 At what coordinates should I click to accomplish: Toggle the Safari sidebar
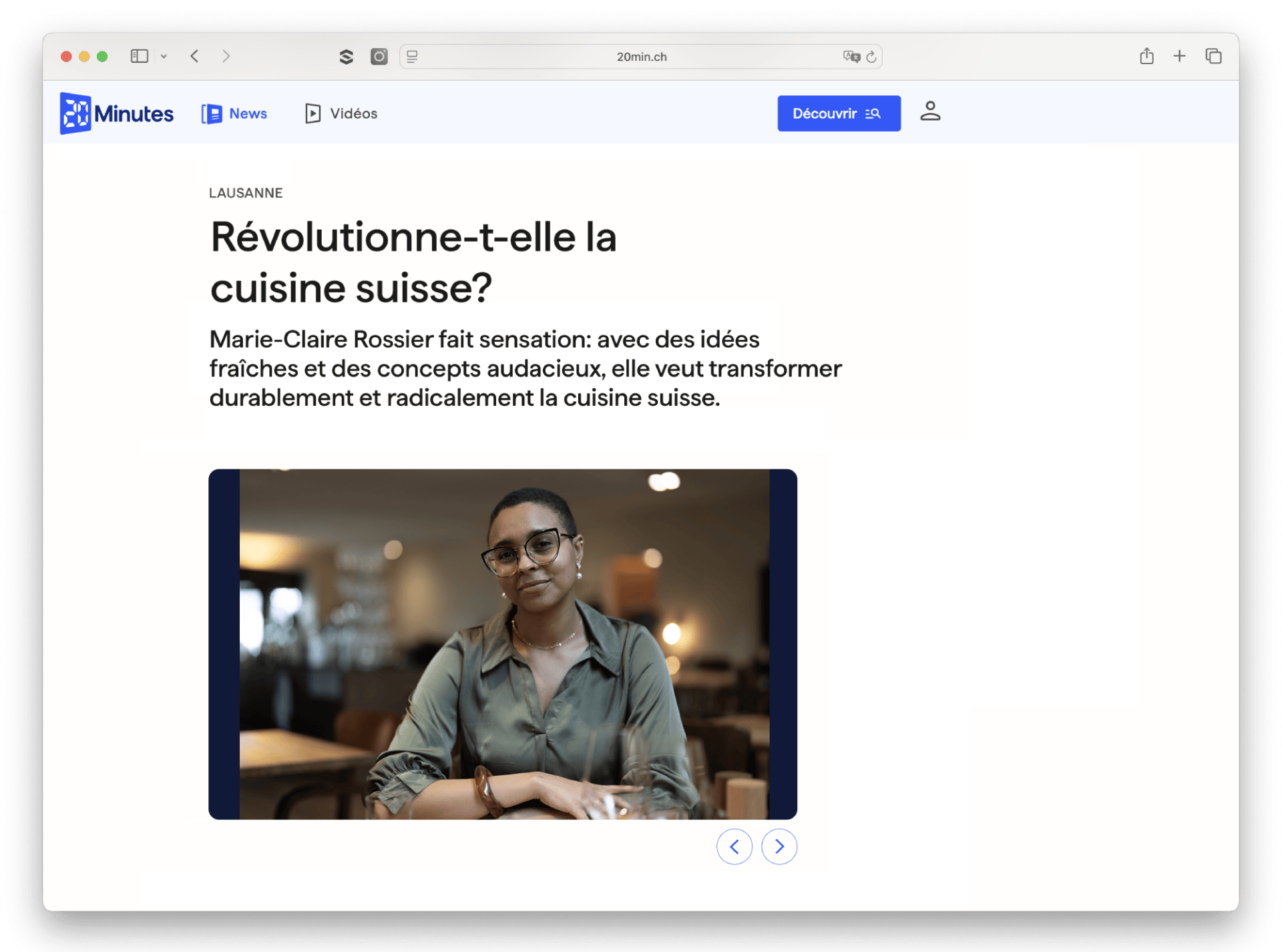tap(139, 56)
